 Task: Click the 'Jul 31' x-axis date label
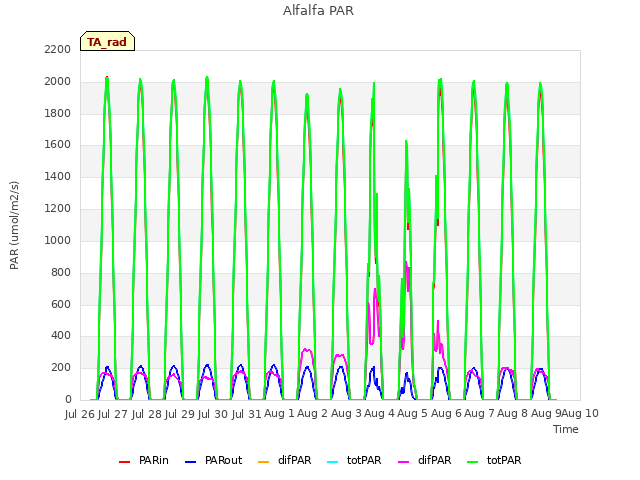click(x=247, y=414)
